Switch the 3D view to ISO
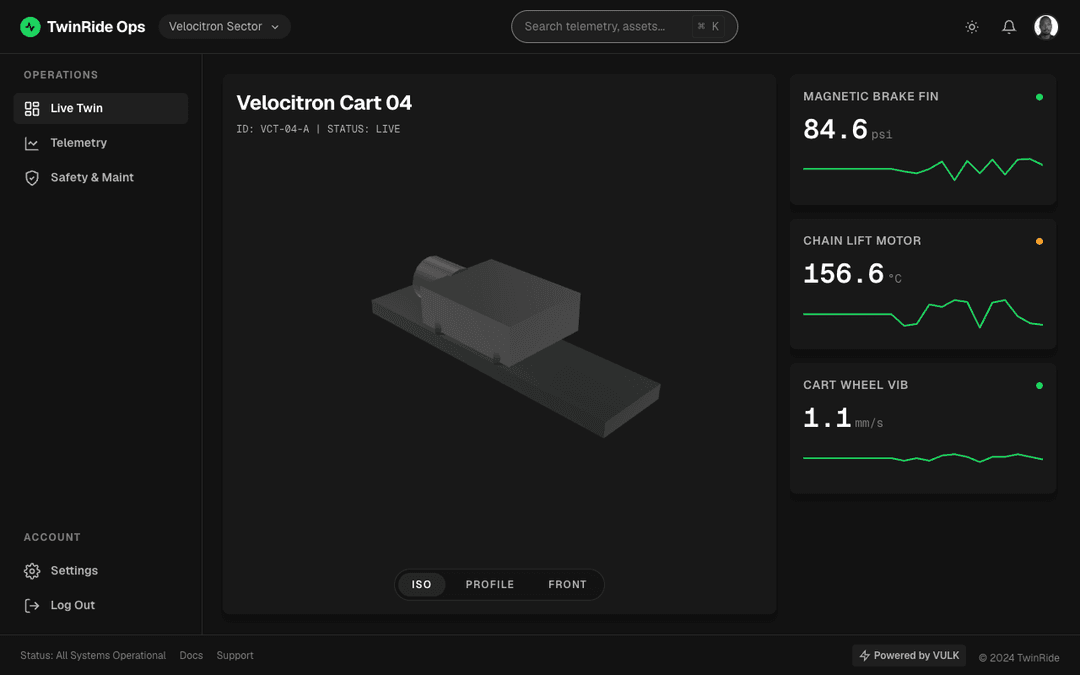1080x675 pixels. [x=422, y=584]
